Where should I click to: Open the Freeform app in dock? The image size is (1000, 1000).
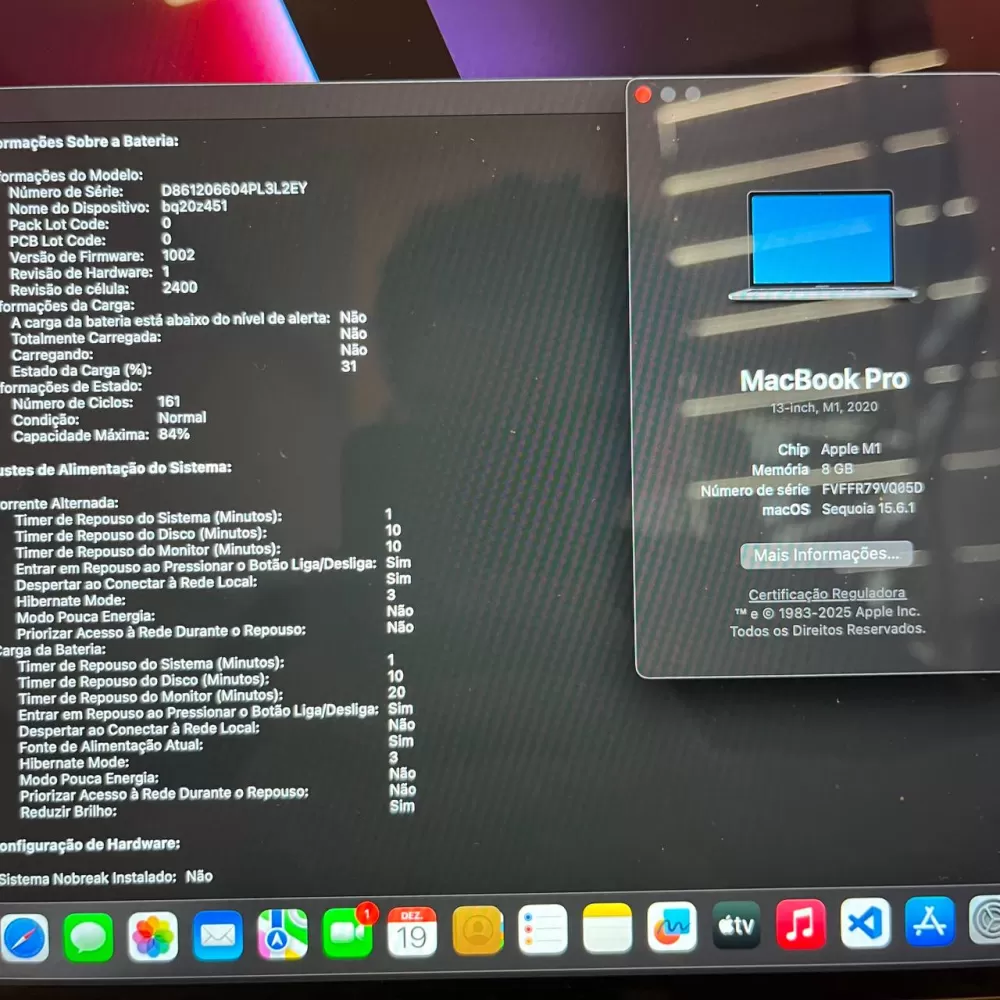[x=671, y=928]
